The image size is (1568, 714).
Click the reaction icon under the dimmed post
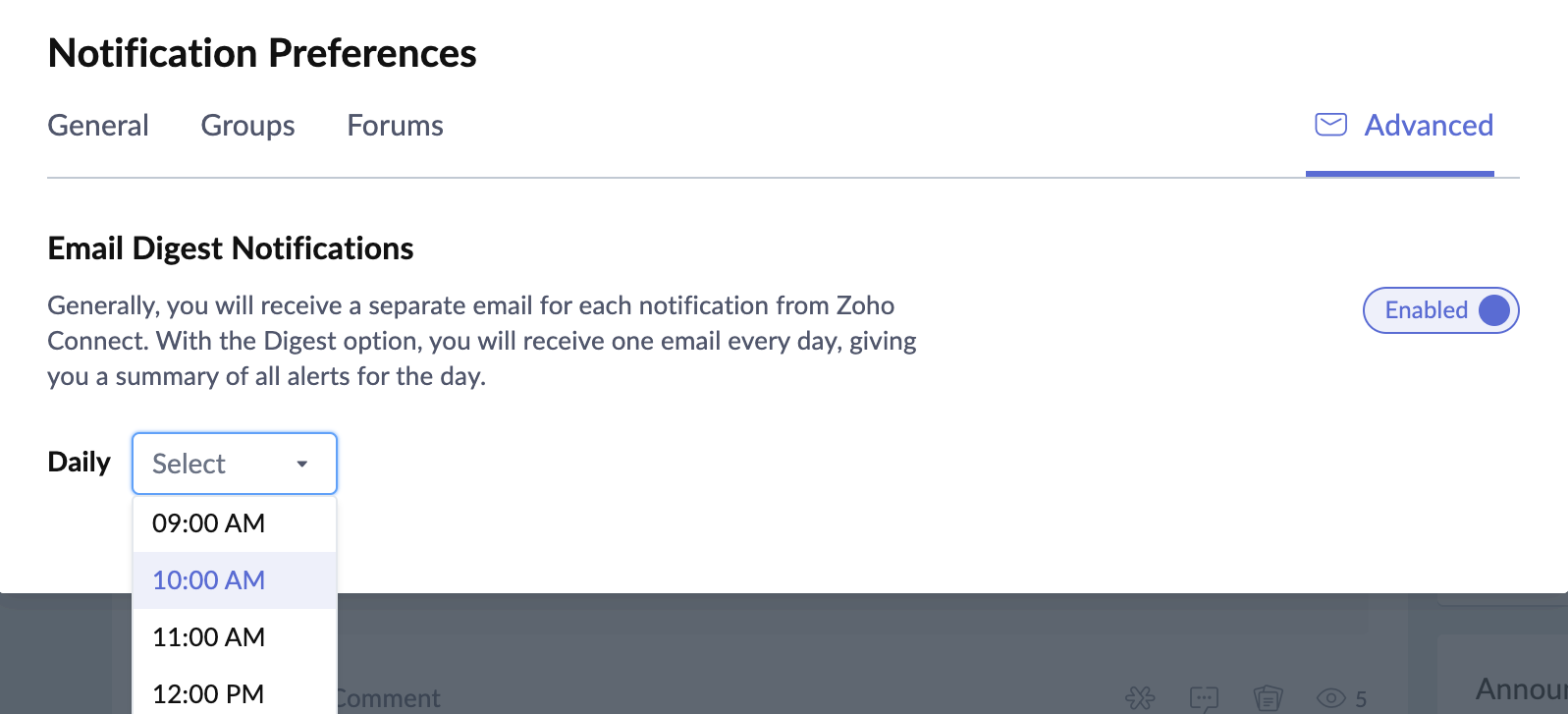pyautogui.click(x=1140, y=698)
